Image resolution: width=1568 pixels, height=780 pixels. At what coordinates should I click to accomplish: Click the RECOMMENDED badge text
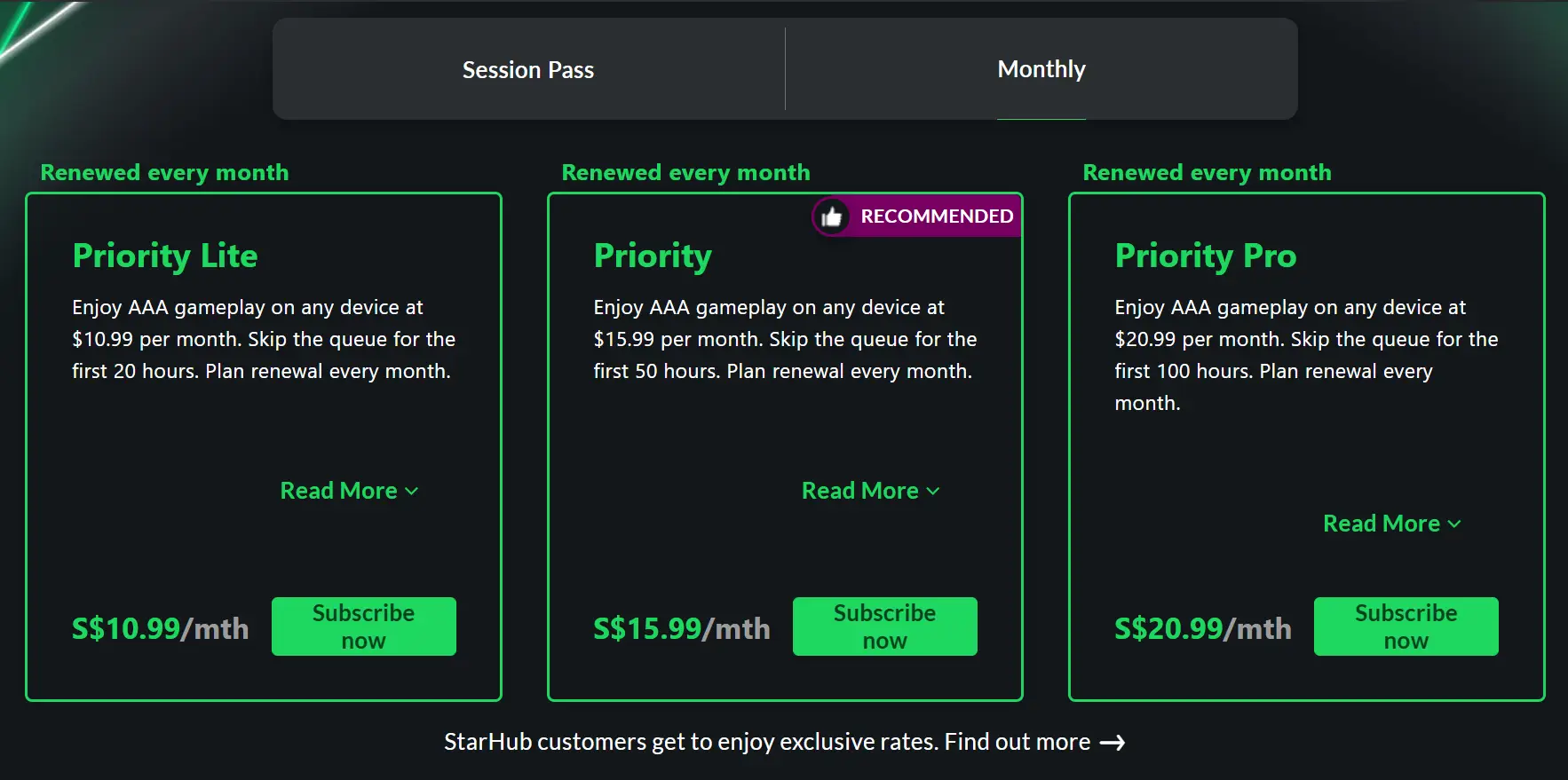pyautogui.click(x=937, y=217)
